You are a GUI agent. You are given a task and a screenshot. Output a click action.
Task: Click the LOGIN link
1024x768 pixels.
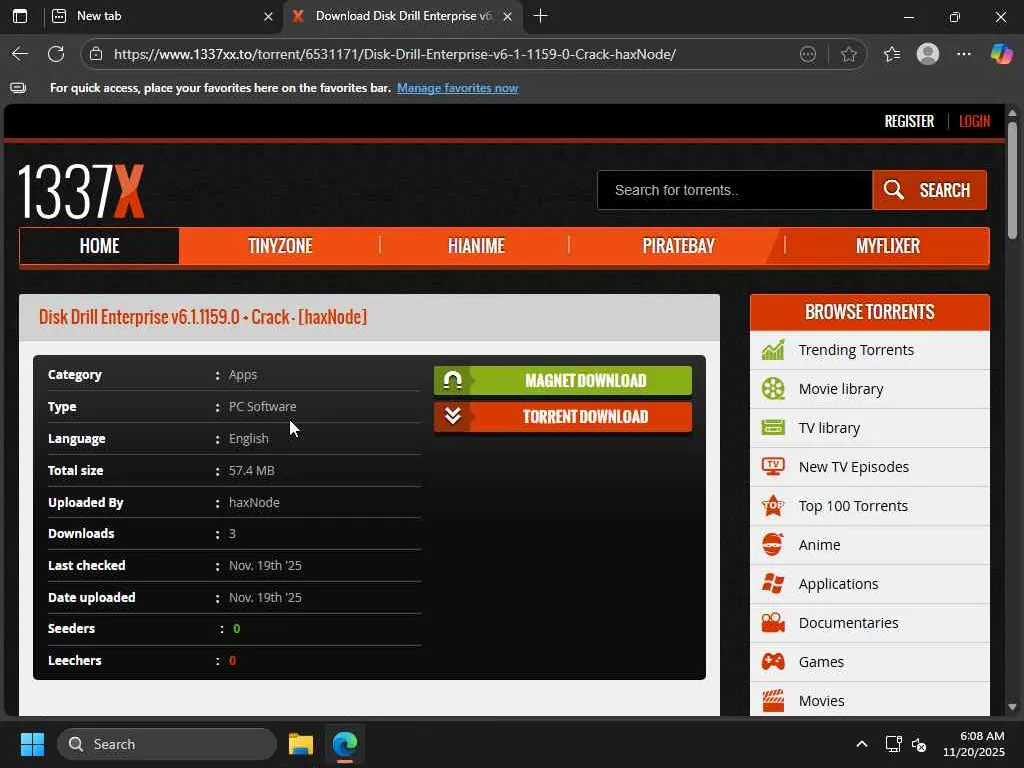click(x=974, y=121)
